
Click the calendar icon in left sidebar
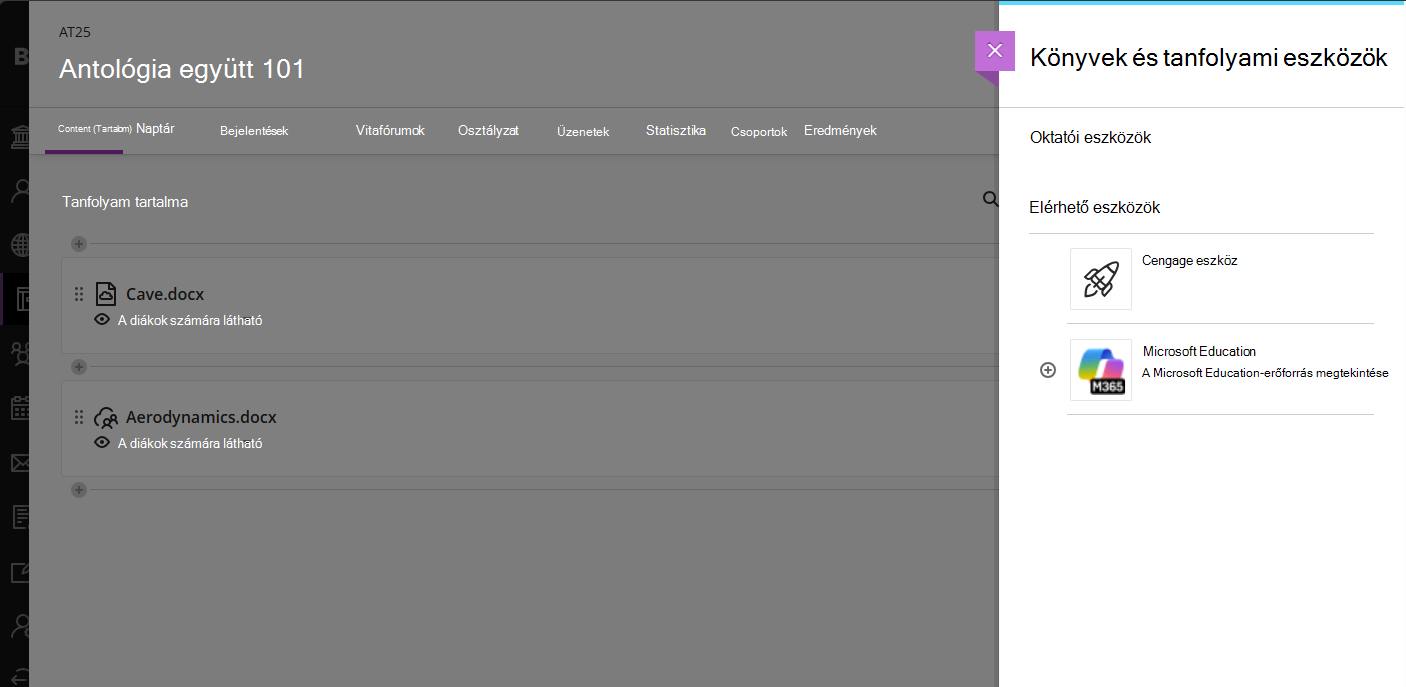coord(20,407)
